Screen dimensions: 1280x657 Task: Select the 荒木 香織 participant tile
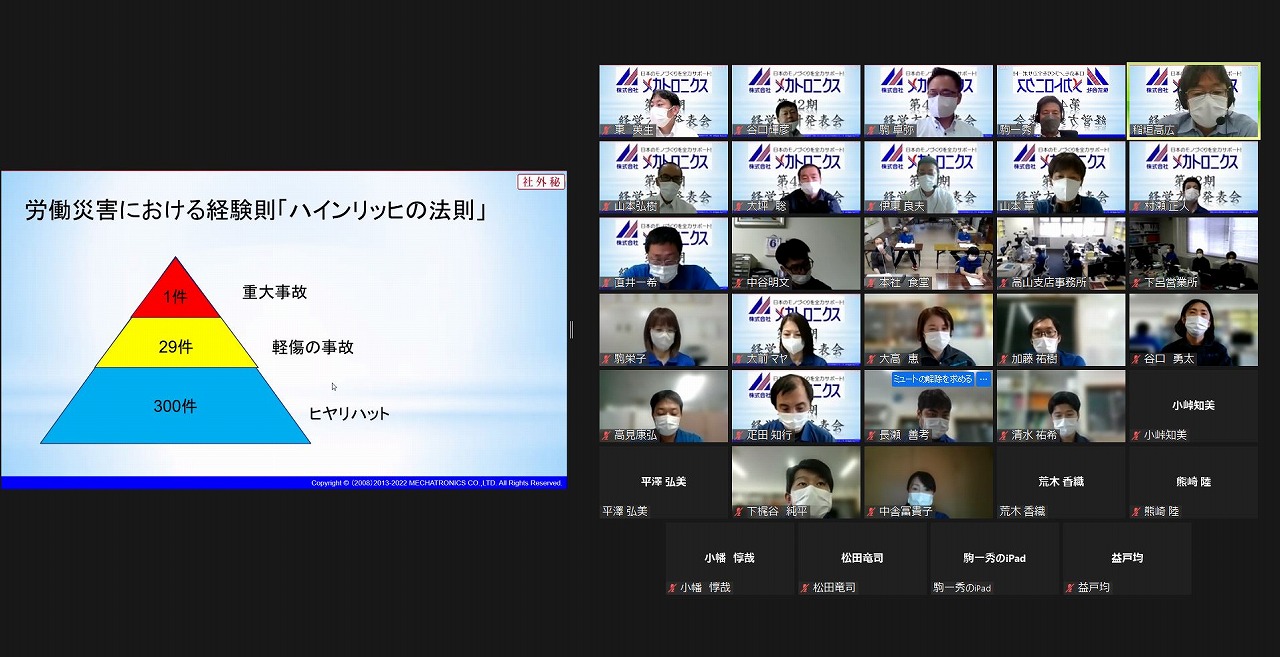point(1061,482)
